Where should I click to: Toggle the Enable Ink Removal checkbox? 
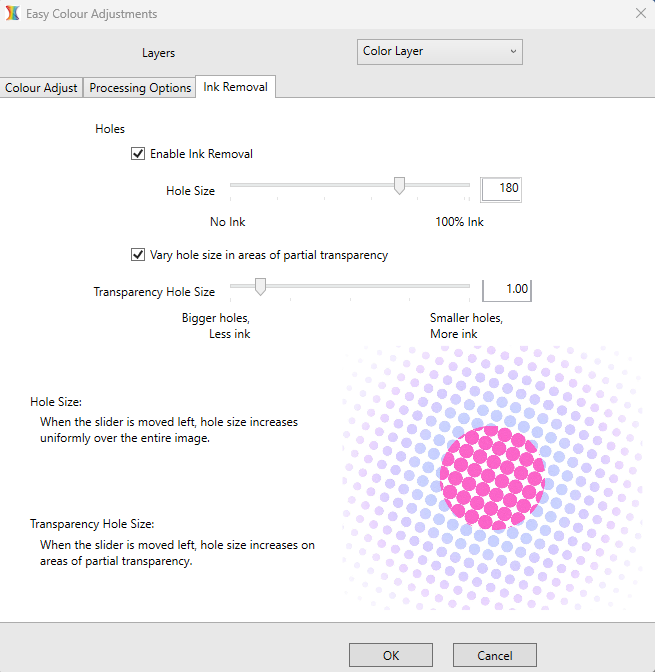tap(138, 153)
